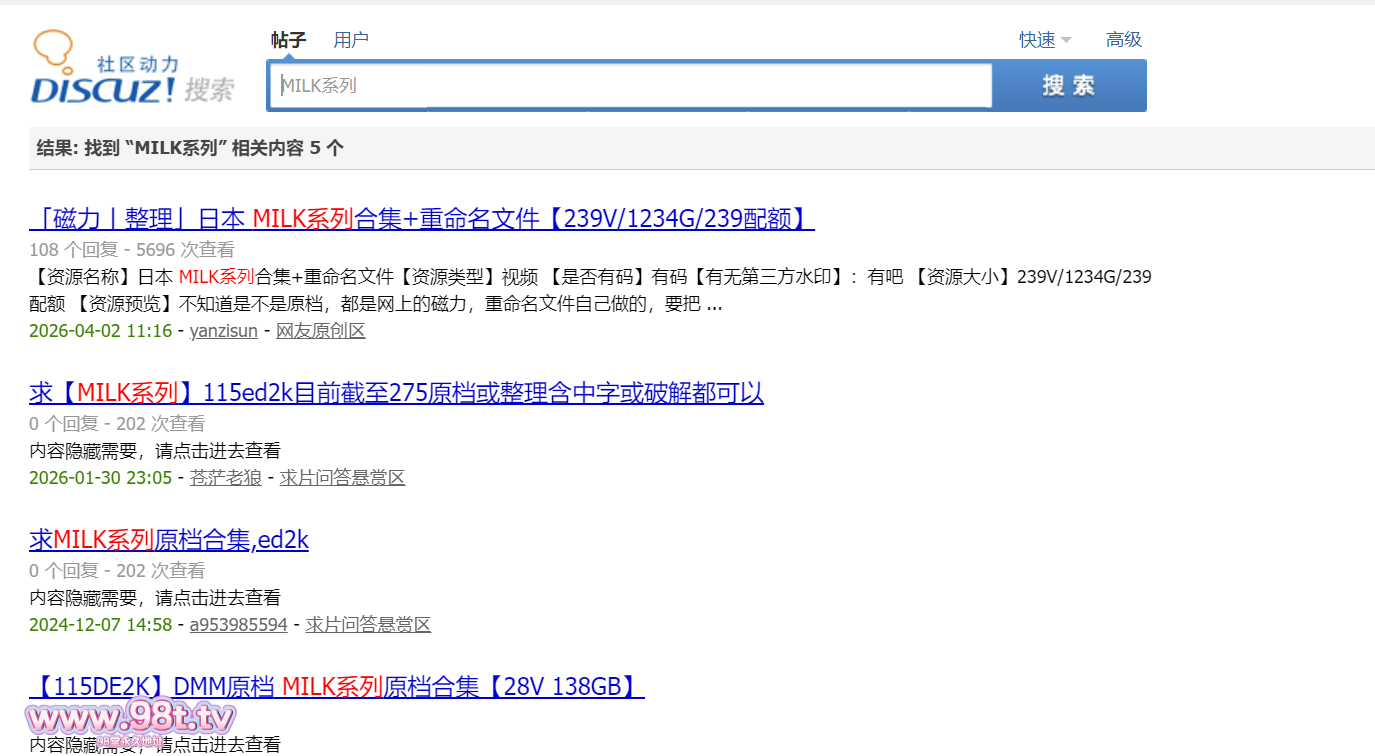Image resolution: width=1375 pixels, height=756 pixels.
Task: Click the results summary 找到 "MILK系列" 相关内容 5 个
Action: pyautogui.click(x=190, y=148)
